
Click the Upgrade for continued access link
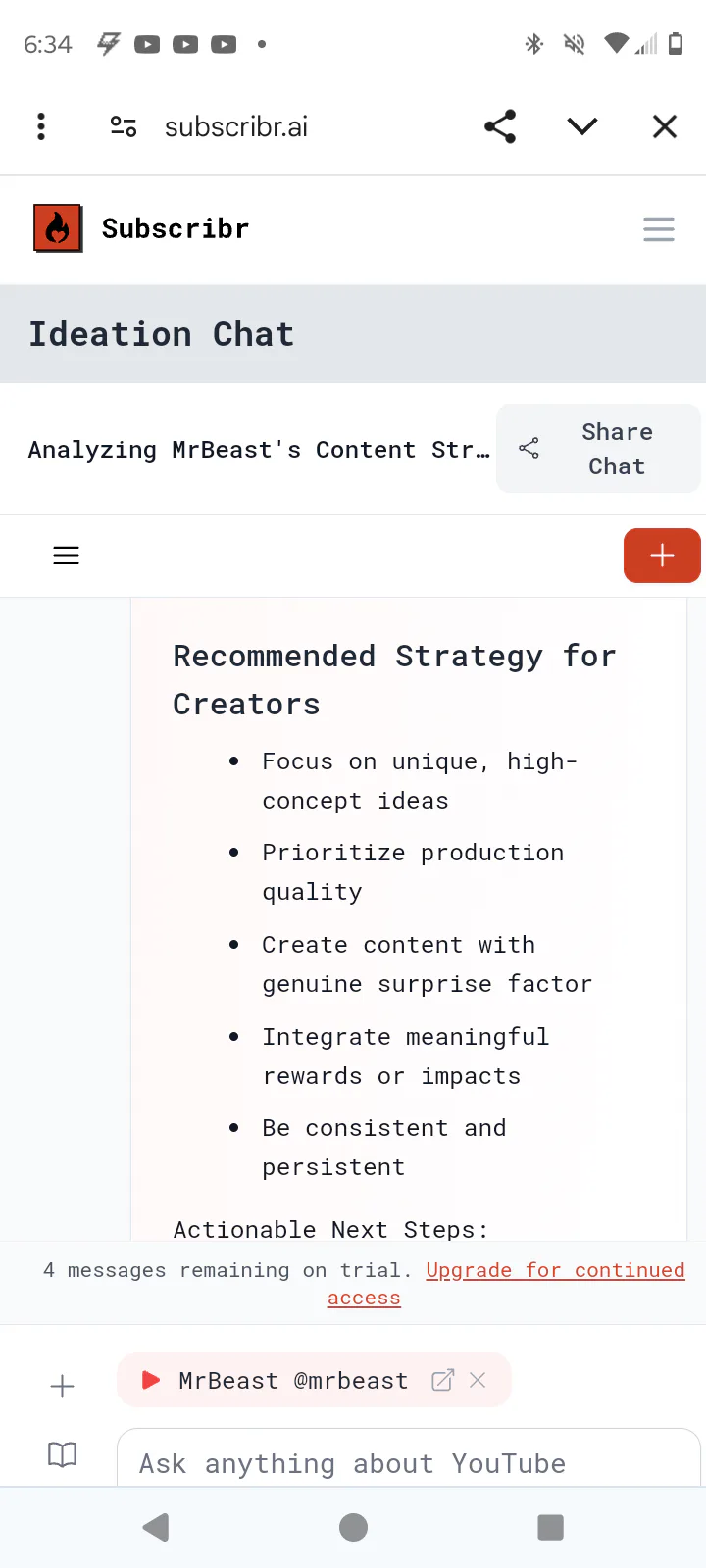(x=555, y=1271)
